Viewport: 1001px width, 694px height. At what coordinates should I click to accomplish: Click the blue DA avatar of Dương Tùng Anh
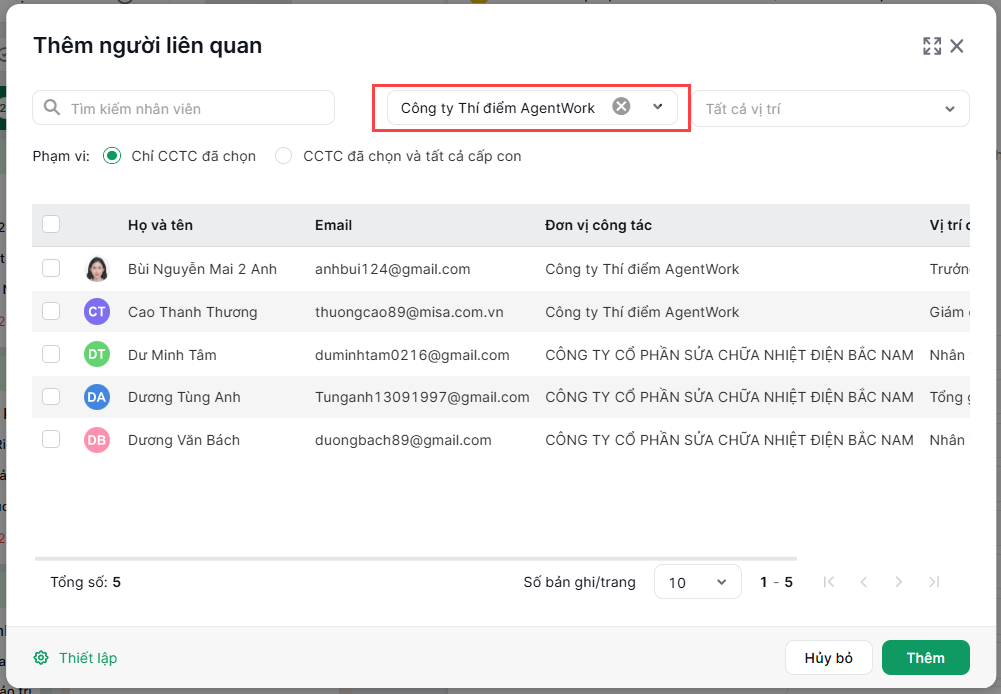pyautogui.click(x=97, y=397)
